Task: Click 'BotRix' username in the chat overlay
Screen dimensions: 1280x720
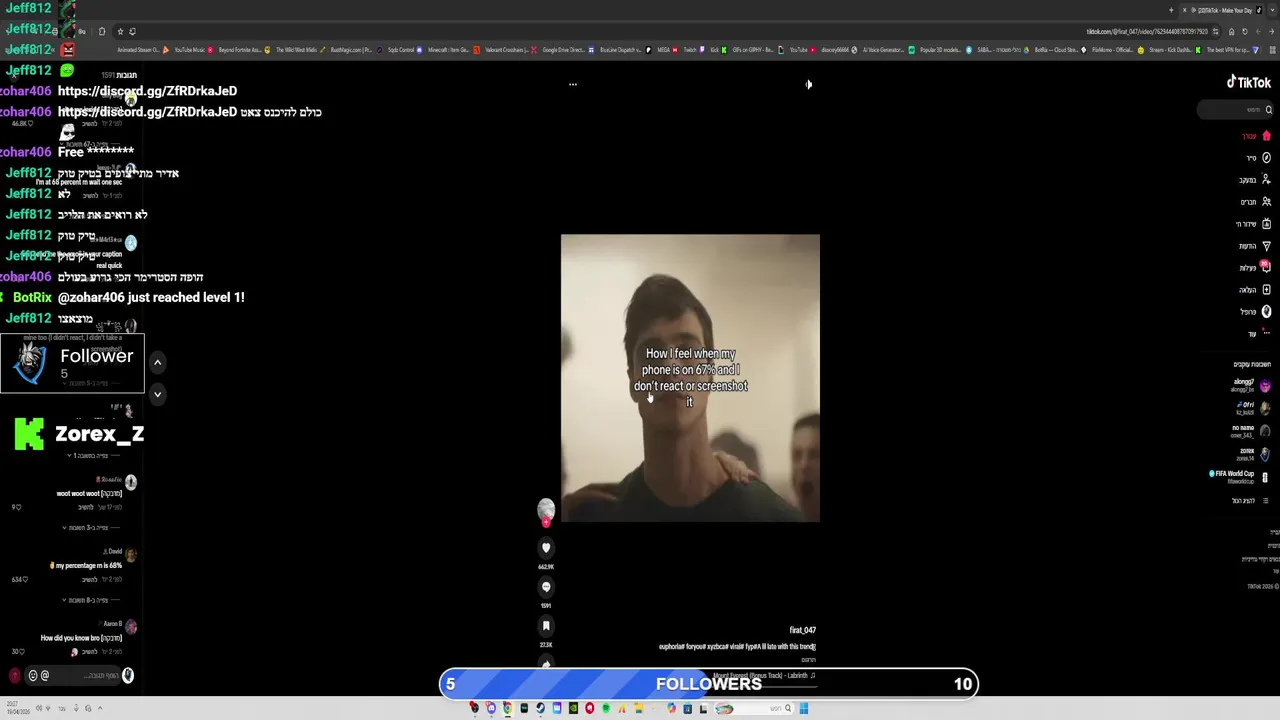Action: coord(32,298)
